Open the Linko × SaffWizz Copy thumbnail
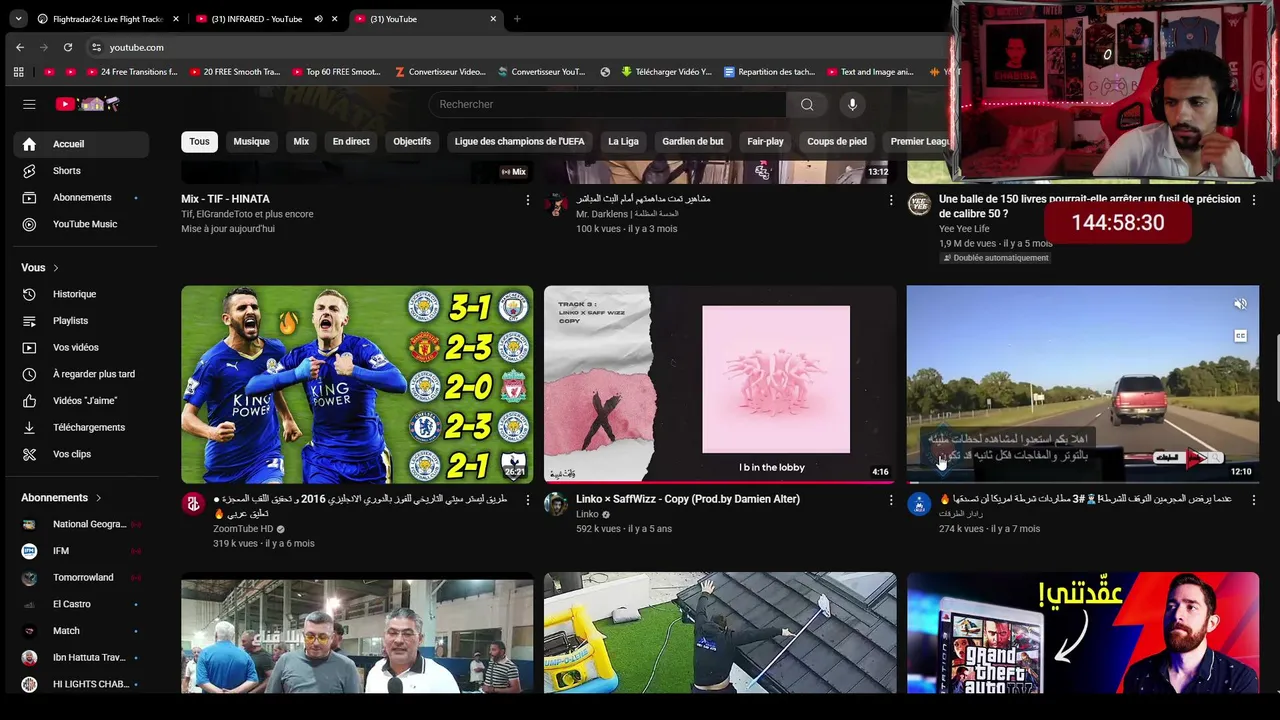The image size is (1280, 720). point(720,384)
